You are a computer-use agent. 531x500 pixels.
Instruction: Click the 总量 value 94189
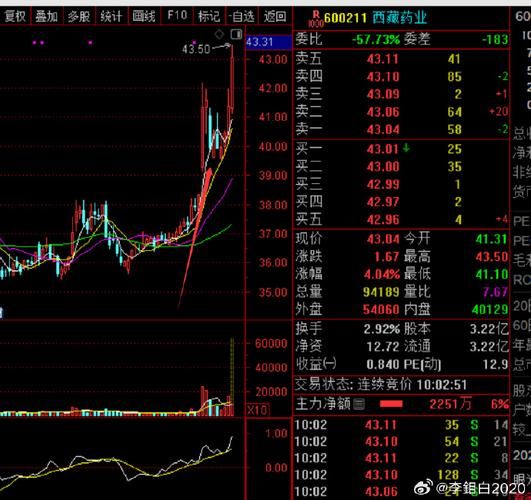tap(381, 292)
